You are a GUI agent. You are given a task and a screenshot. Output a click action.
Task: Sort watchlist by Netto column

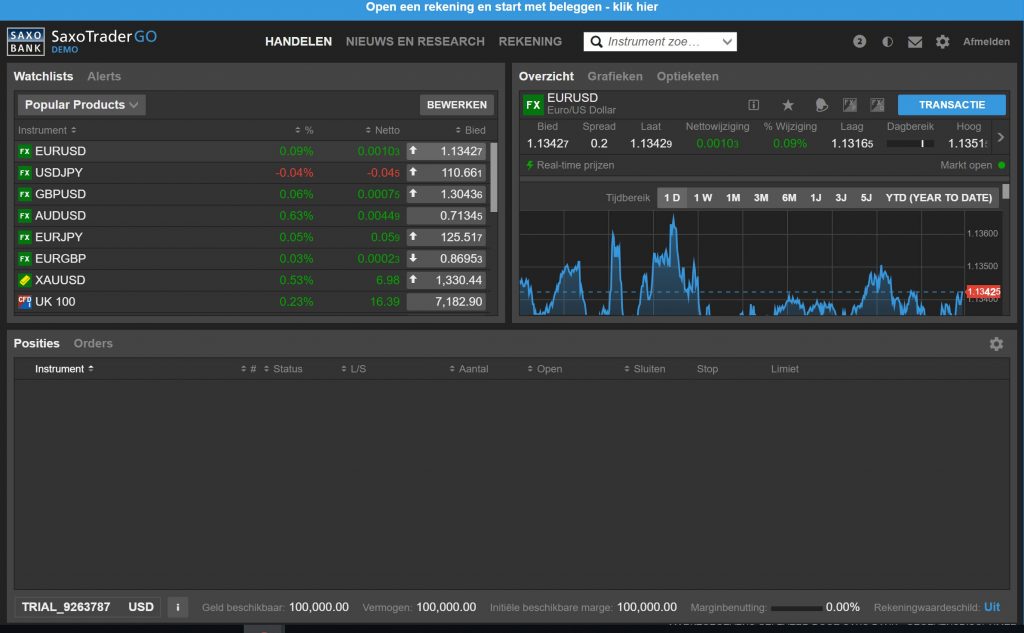383,130
